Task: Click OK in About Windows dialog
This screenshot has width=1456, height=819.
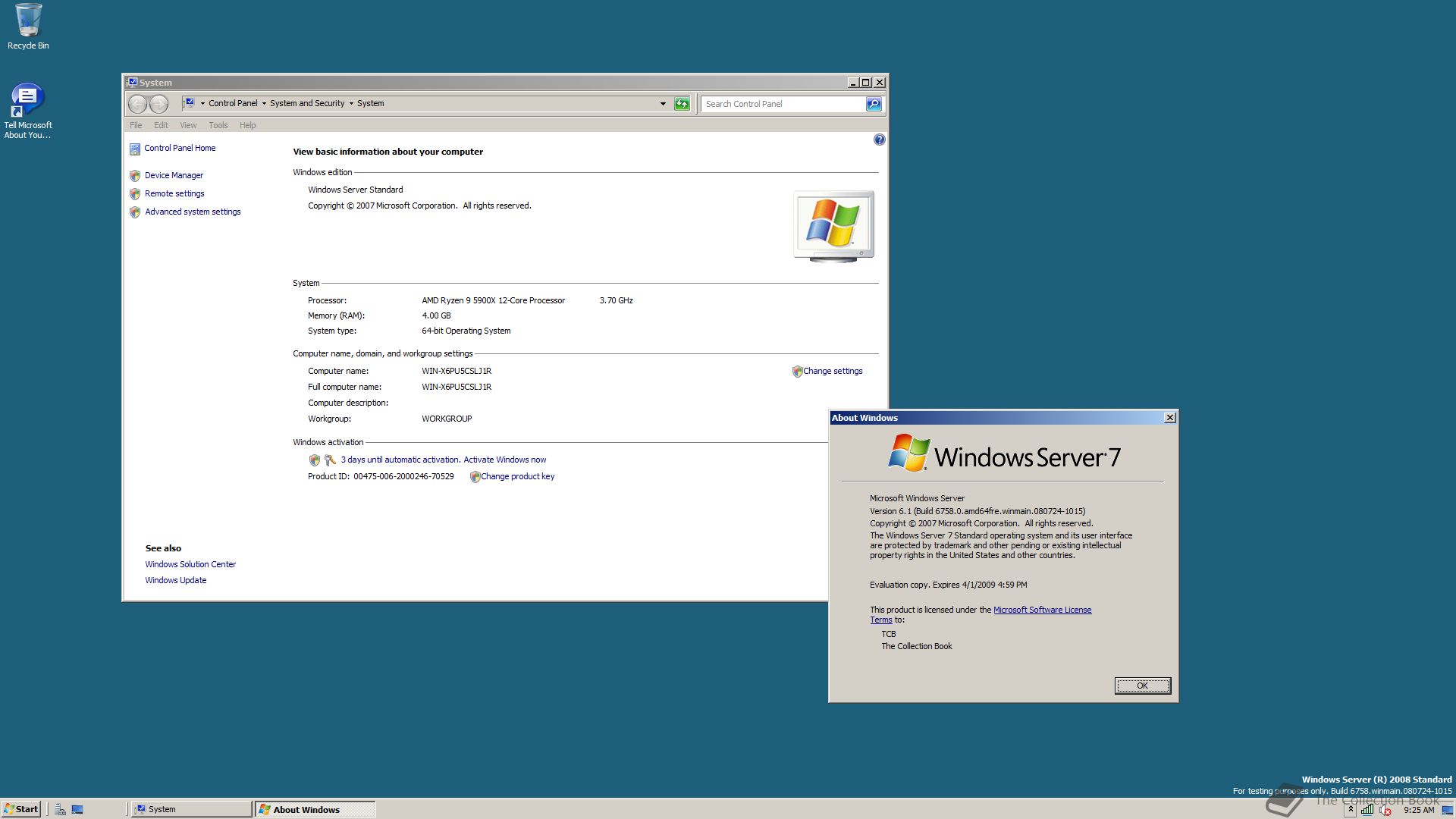Action: coord(1142,686)
